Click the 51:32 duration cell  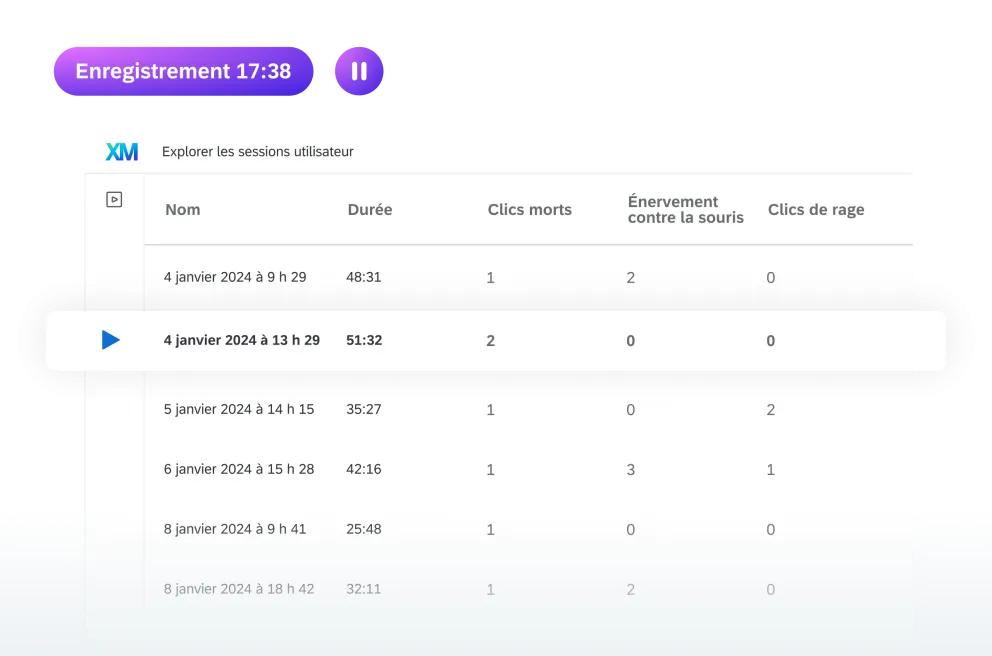364,340
